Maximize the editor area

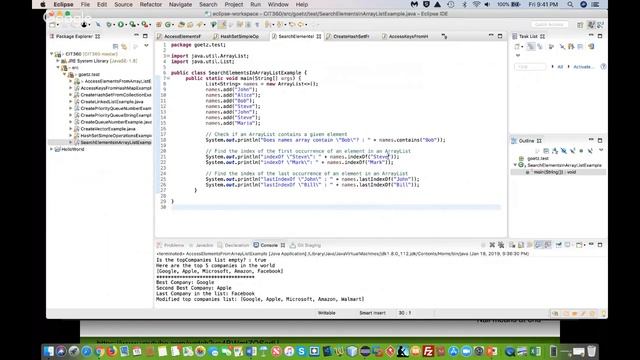pyautogui.click(x=500, y=36)
